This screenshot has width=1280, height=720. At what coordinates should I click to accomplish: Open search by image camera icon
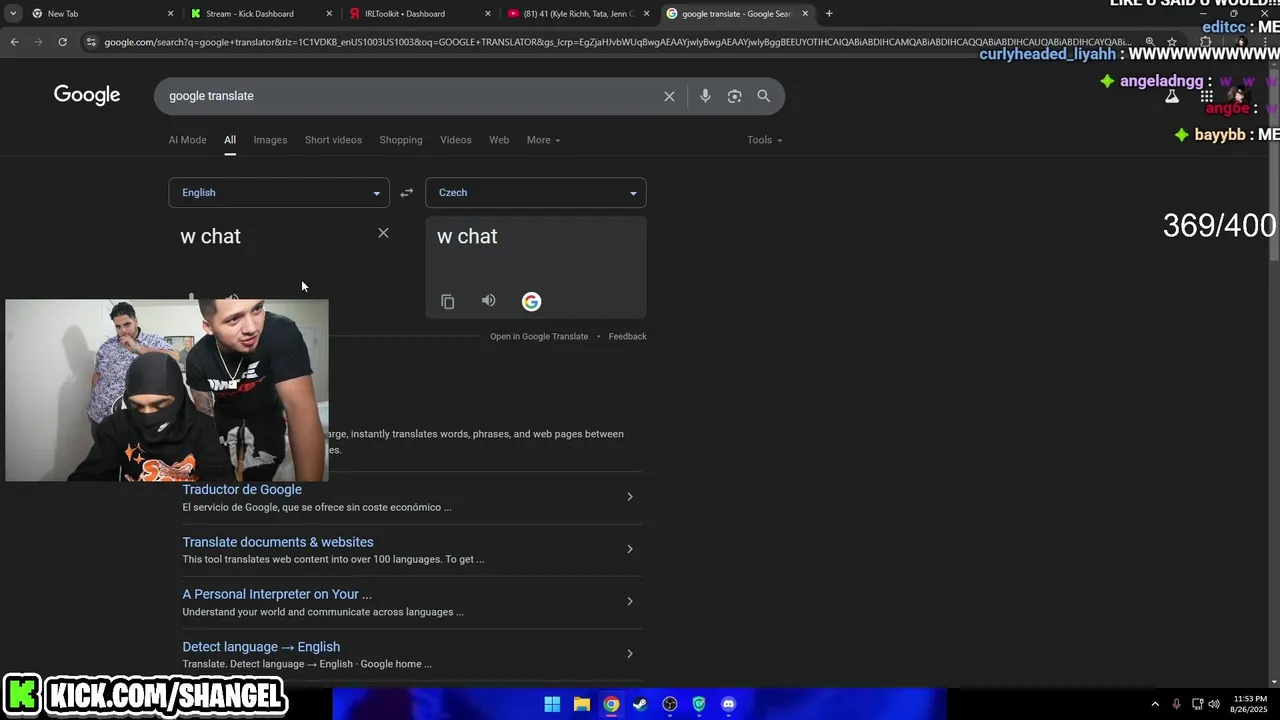pos(735,96)
